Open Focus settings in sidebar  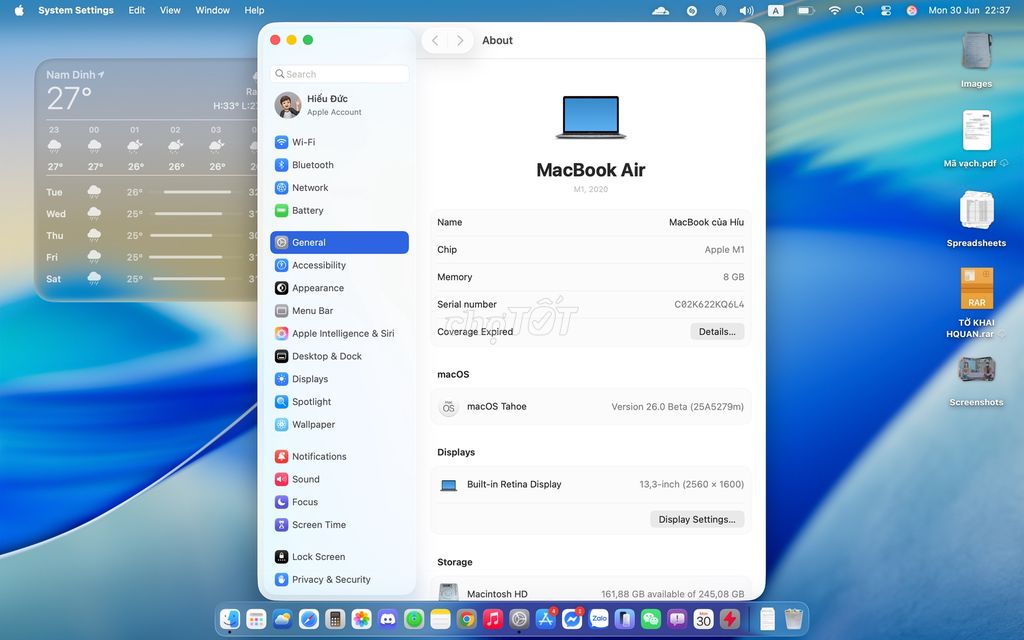click(339, 502)
